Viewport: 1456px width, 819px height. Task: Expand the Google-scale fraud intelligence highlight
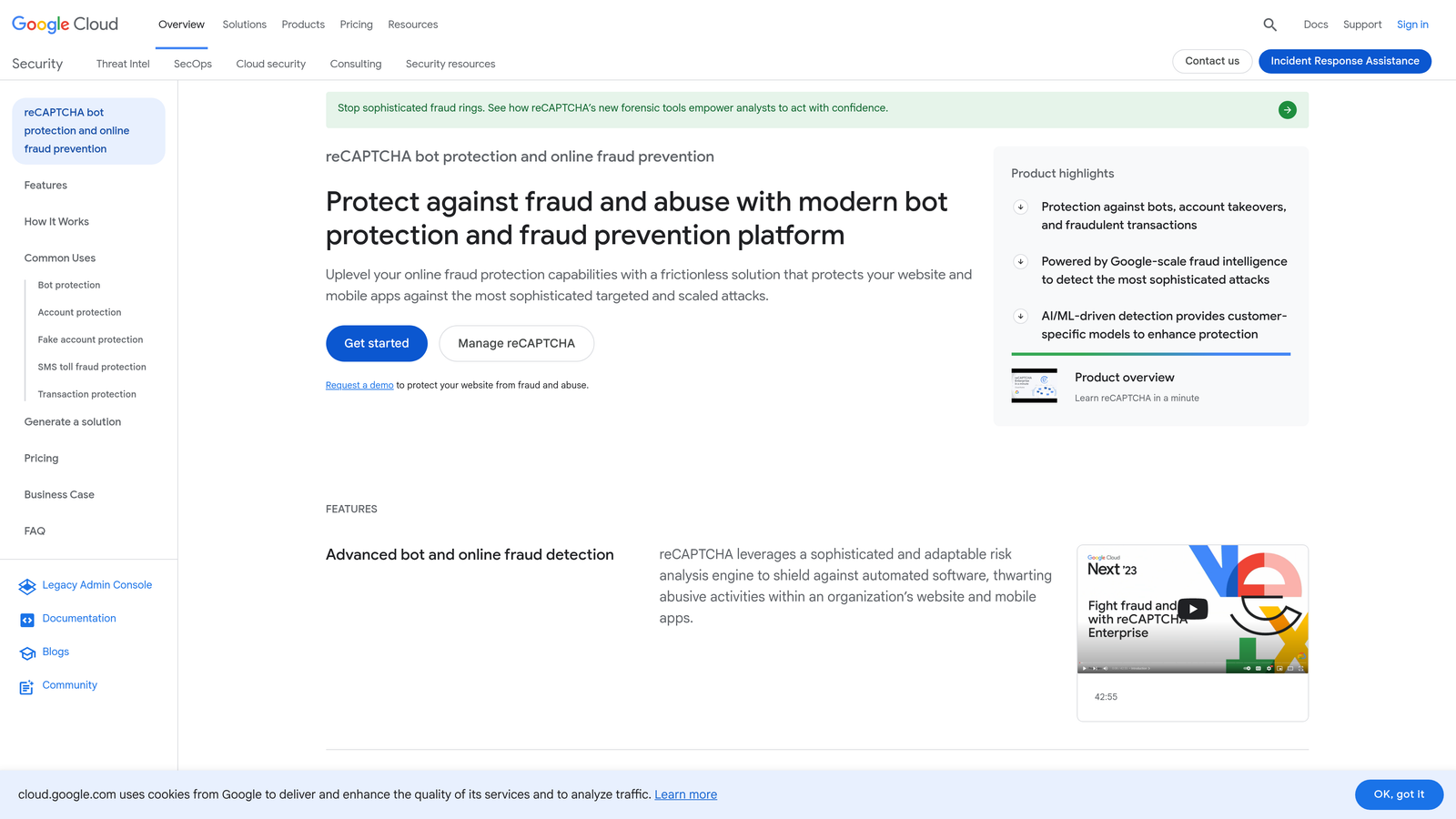[1020, 262]
